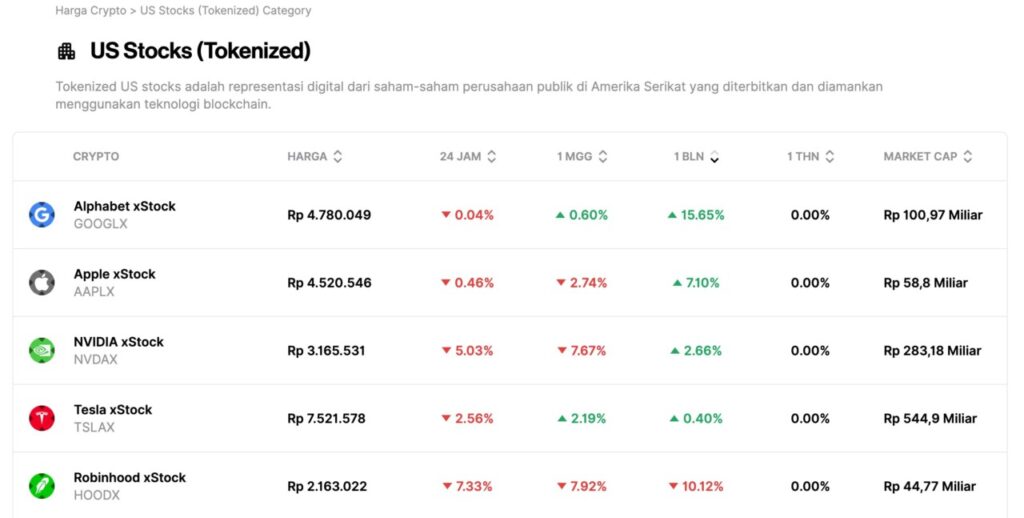This screenshot has height=518, width=1024.
Task: Select the Tesla xStock name
Action: pyautogui.click(x=113, y=410)
